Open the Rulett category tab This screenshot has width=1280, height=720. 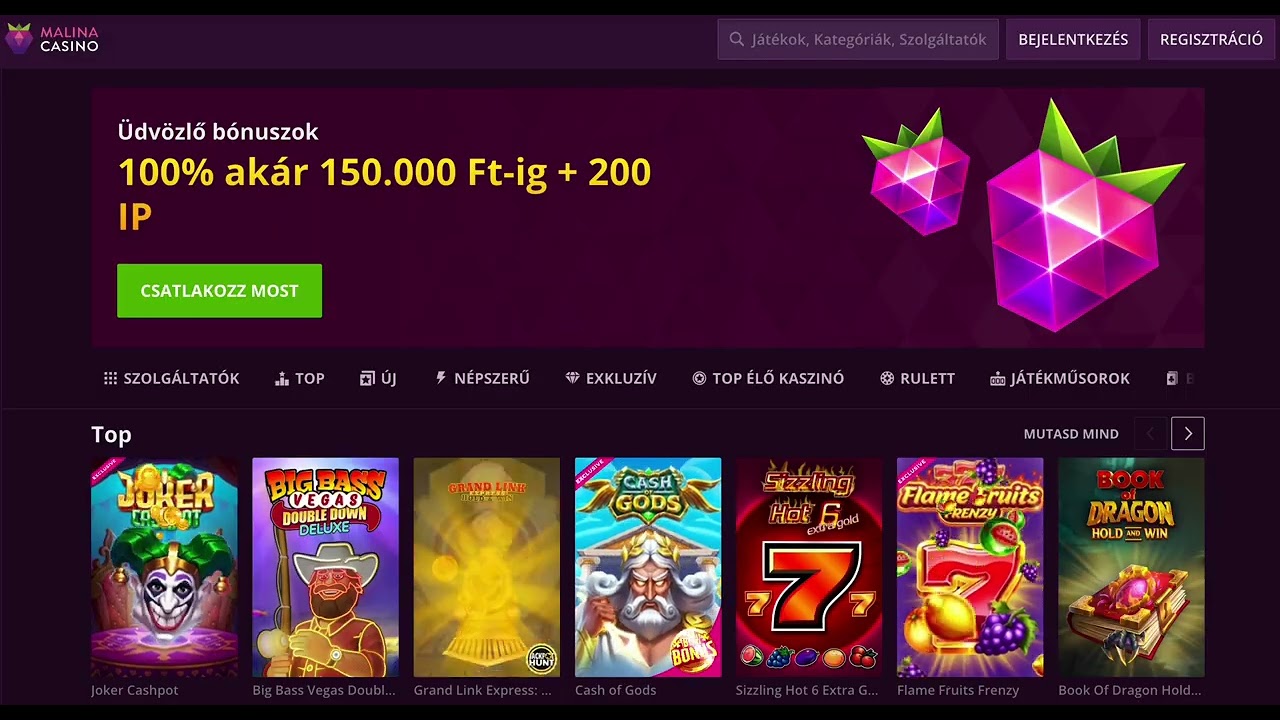pos(917,378)
